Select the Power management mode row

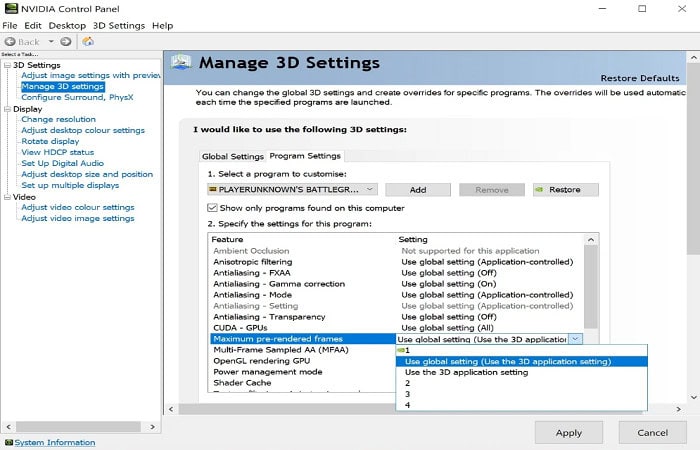[x=303, y=372]
